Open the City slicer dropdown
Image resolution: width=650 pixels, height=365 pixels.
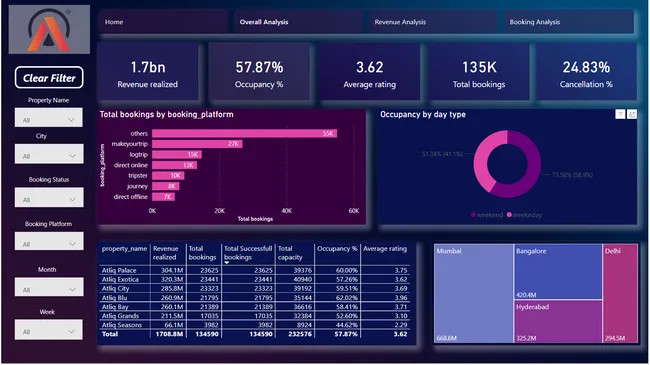(49, 154)
